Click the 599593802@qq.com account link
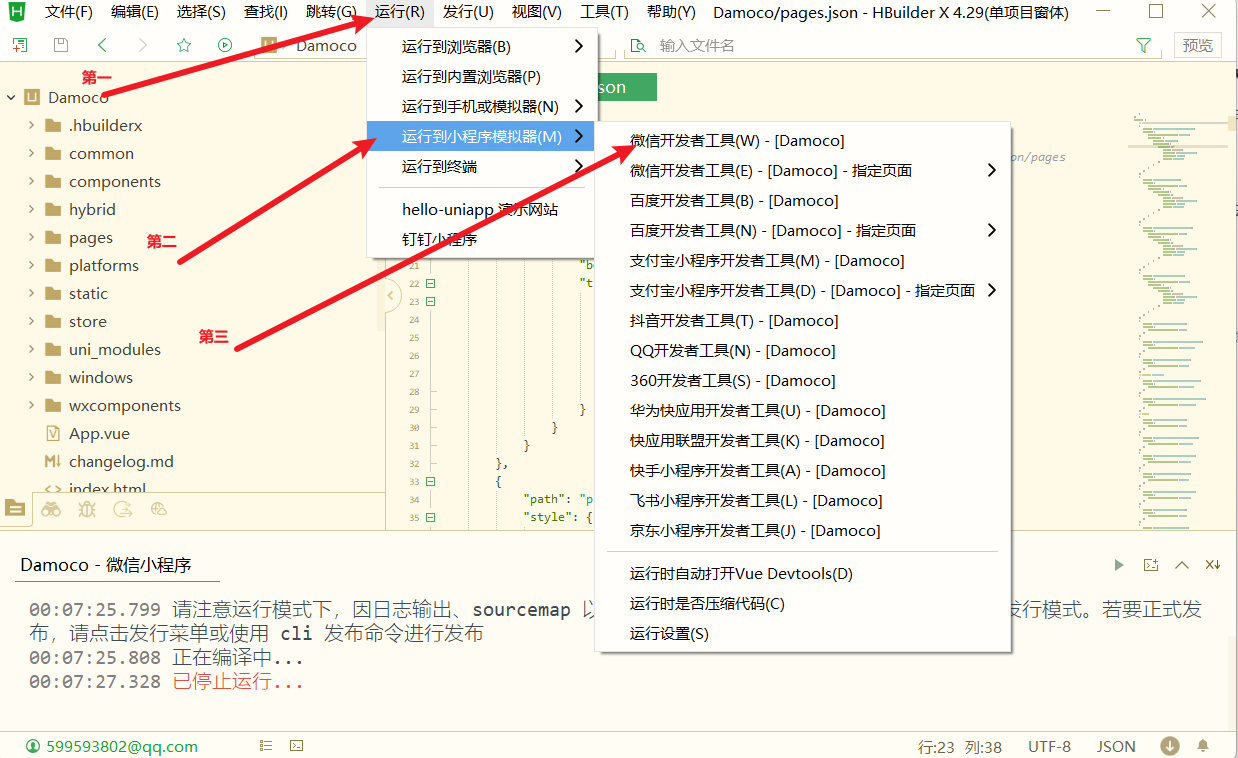Screen dimensions: 1238x758 [122, 746]
